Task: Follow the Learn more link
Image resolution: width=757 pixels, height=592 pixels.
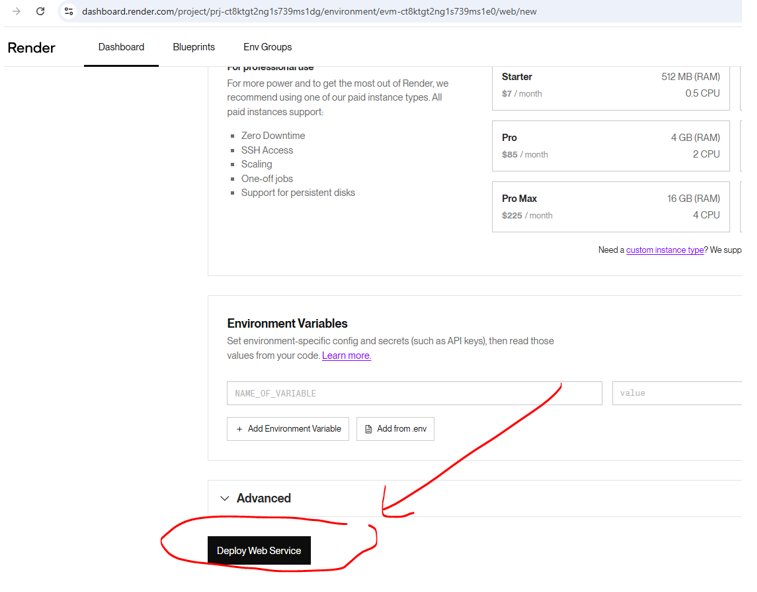Action: coord(346,356)
